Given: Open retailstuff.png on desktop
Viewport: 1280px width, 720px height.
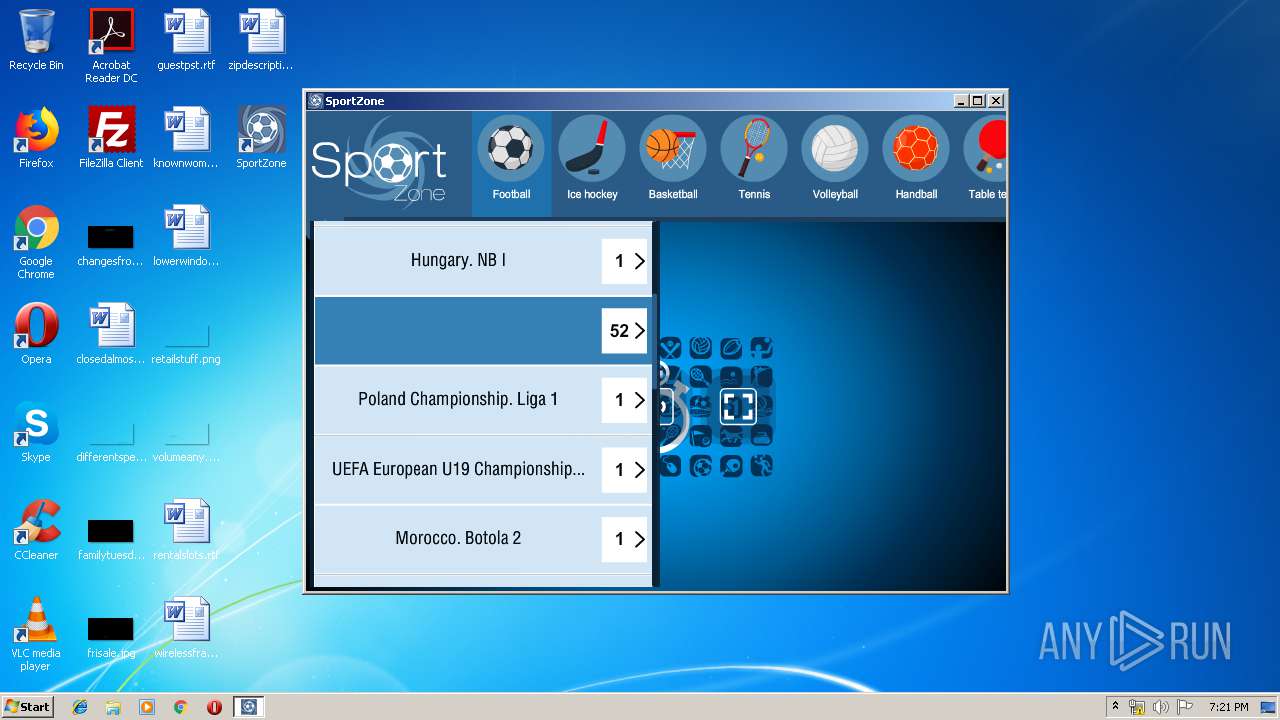Looking at the screenshot, I should [x=186, y=344].
